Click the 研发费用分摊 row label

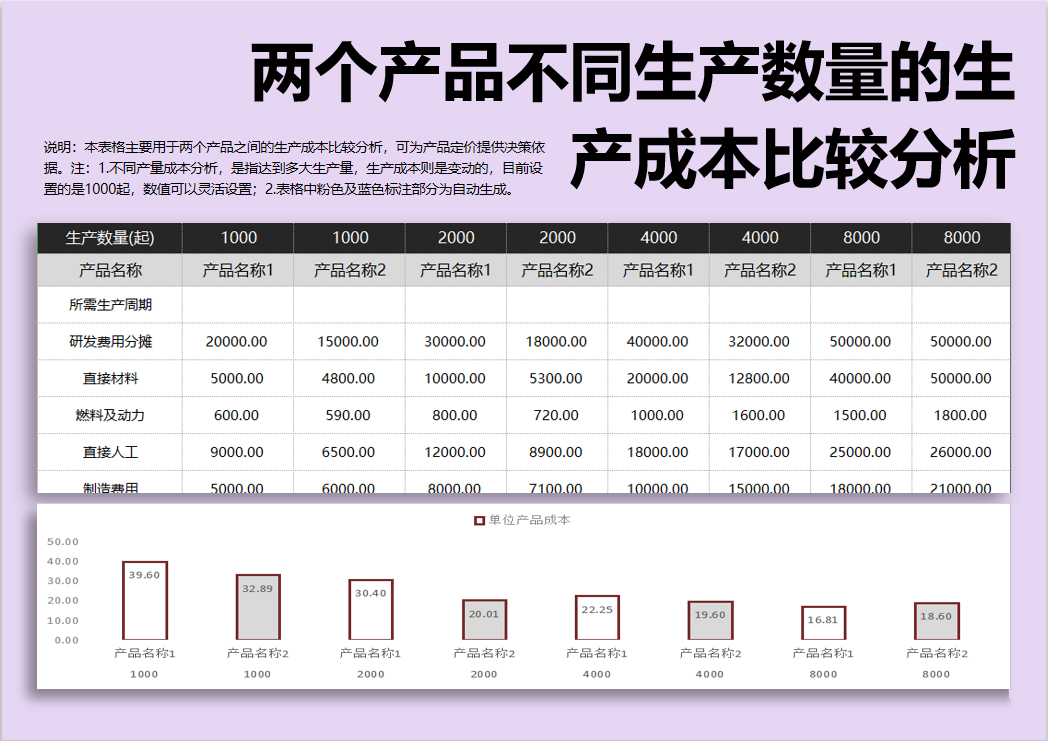[110, 341]
